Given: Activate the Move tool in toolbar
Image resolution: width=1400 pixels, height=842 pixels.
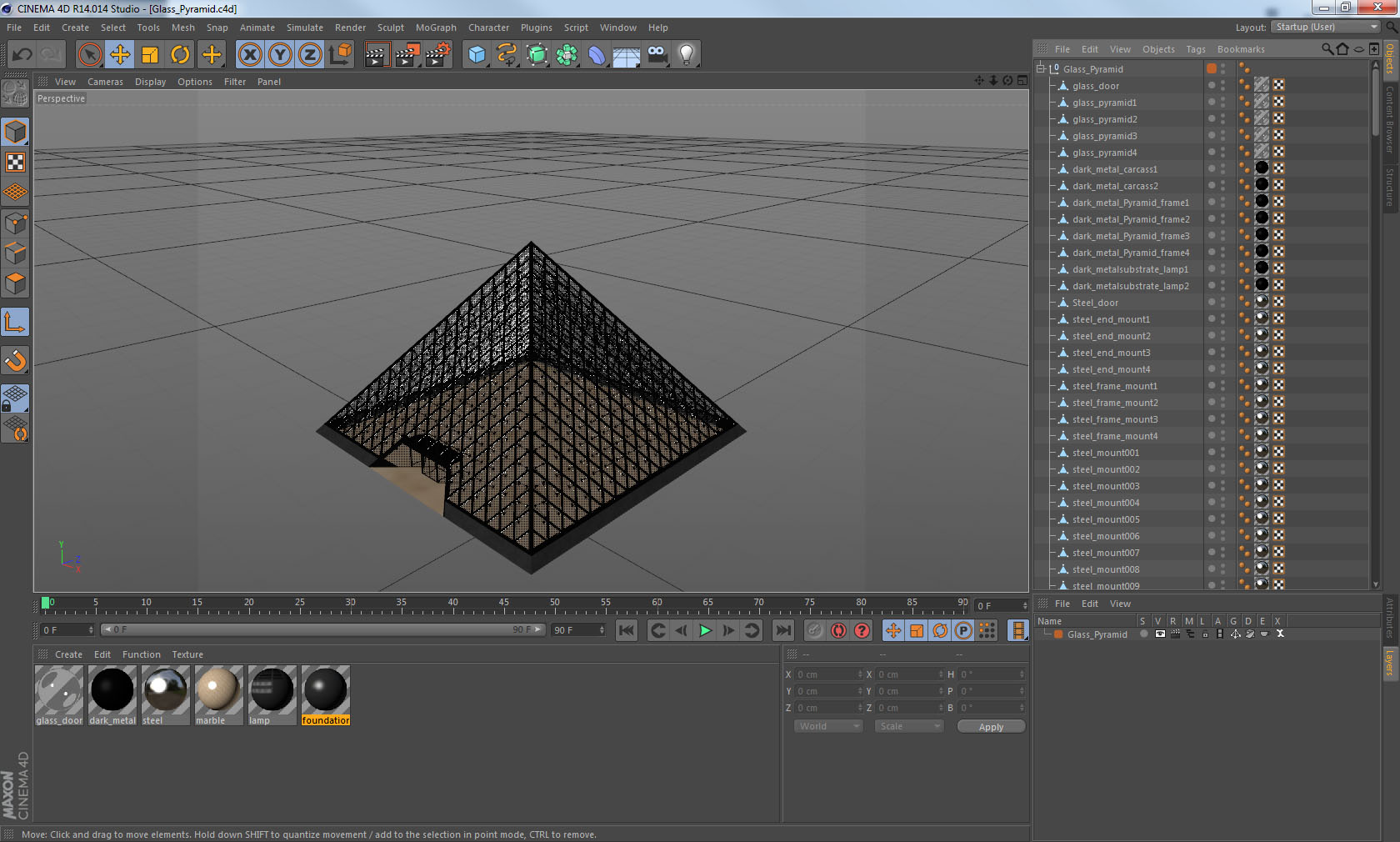Looking at the screenshot, I should [120, 55].
